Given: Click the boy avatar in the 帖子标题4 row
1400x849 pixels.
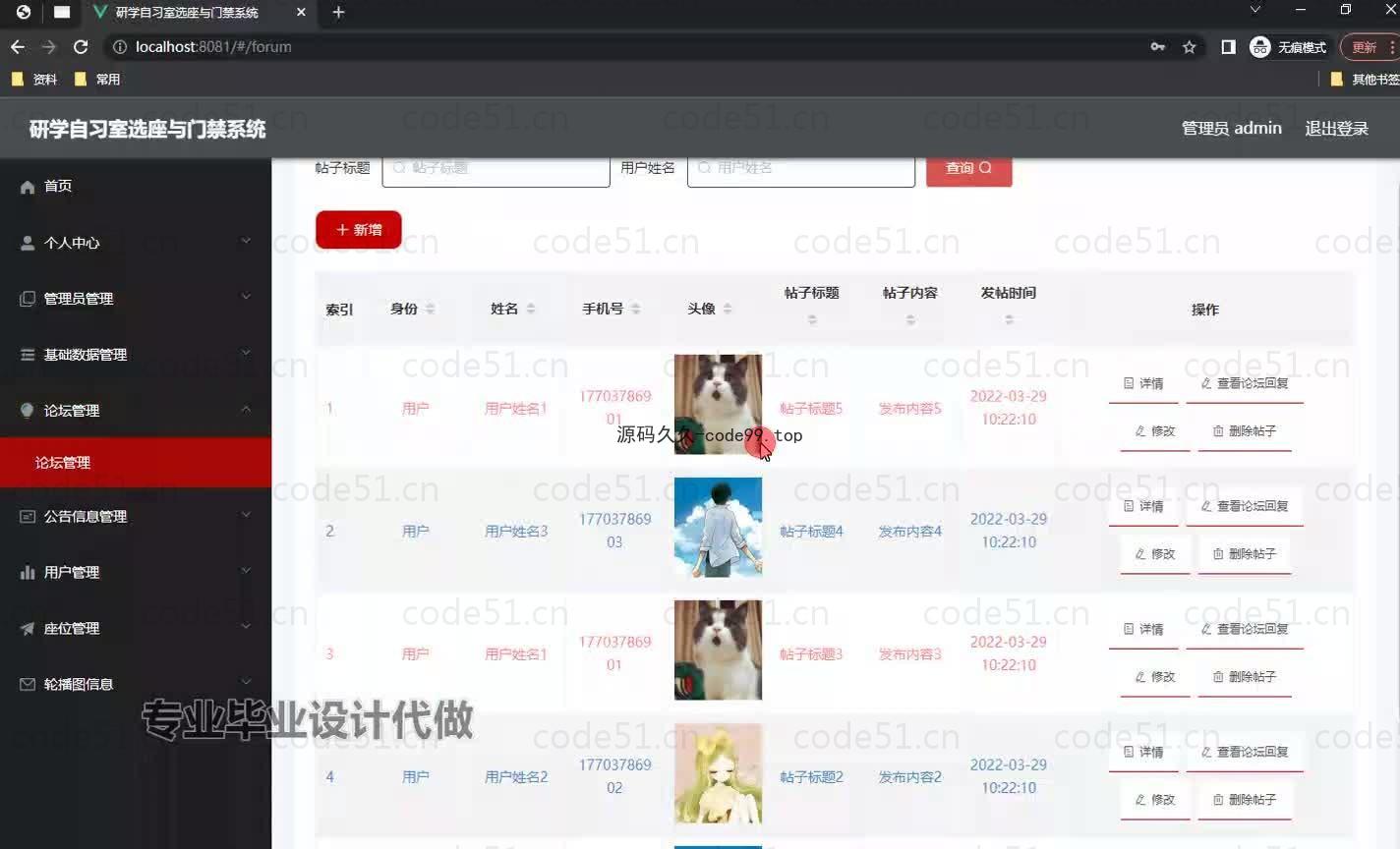Looking at the screenshot, I should pyautogui.click(x=718, y=527).
